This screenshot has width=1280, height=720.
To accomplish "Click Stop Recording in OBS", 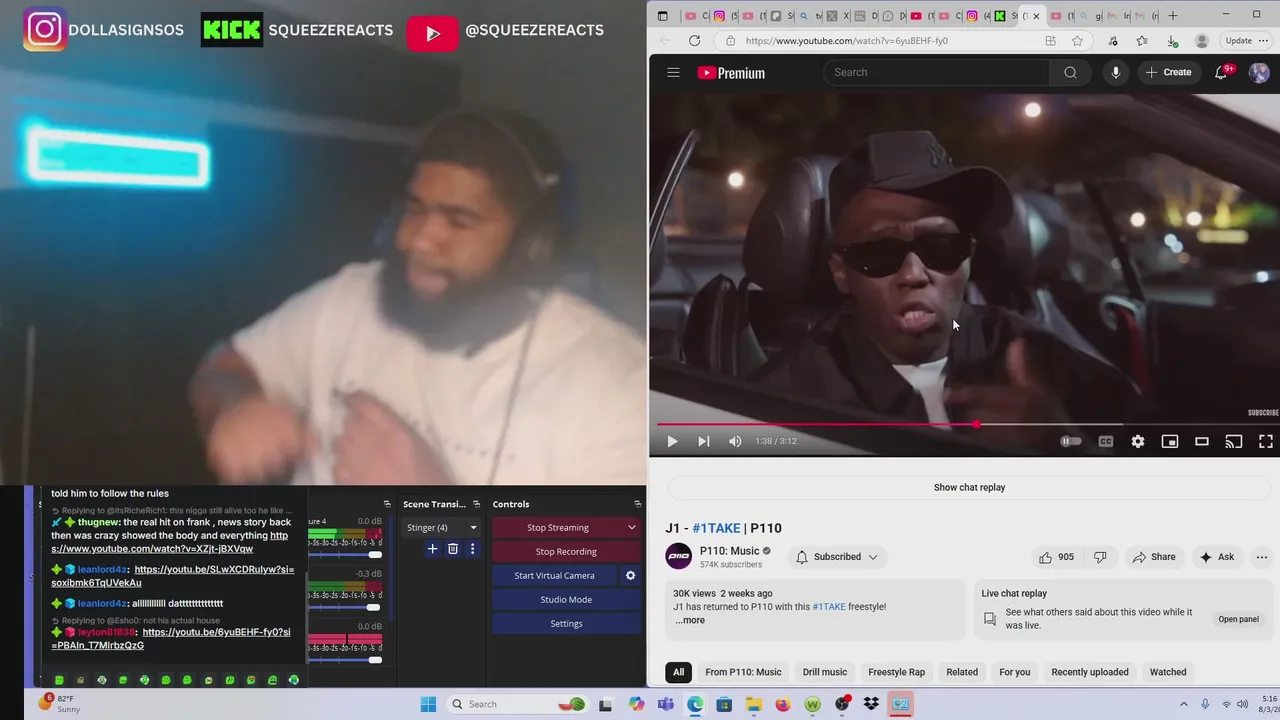I will point(566,551).
